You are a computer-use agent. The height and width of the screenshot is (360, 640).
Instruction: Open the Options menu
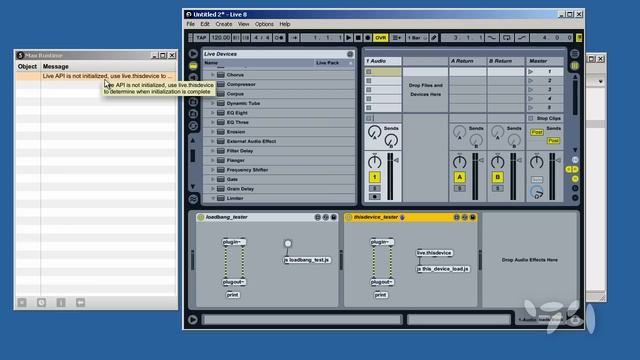[264, 24]
